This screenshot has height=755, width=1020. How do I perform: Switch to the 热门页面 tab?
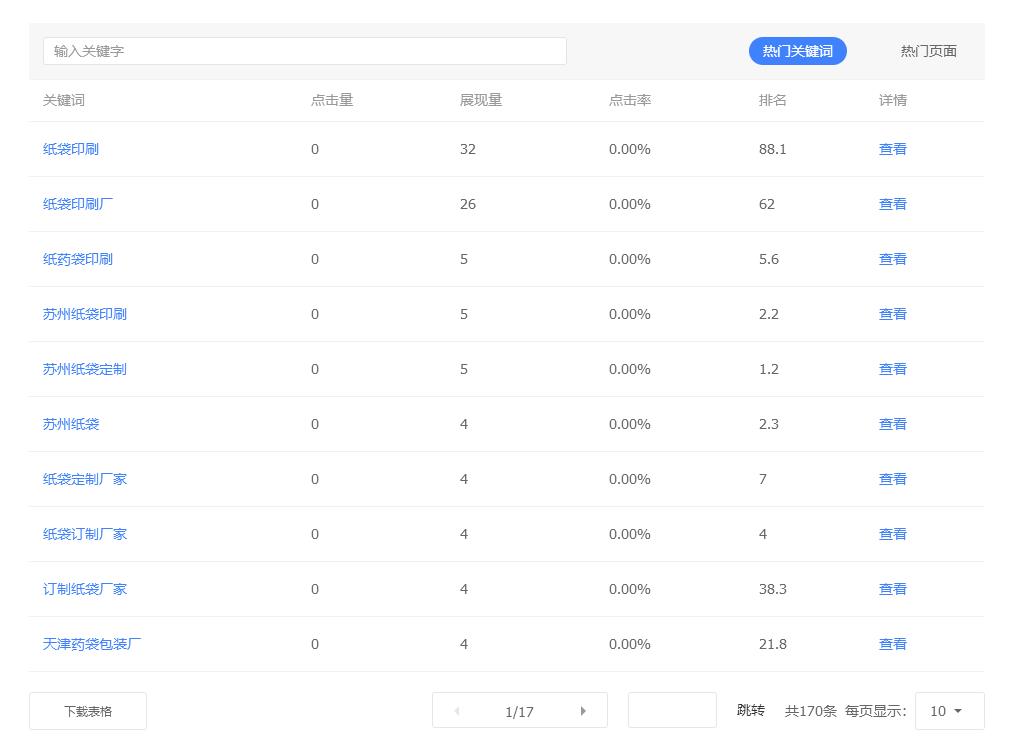click(x=928, y=51)
